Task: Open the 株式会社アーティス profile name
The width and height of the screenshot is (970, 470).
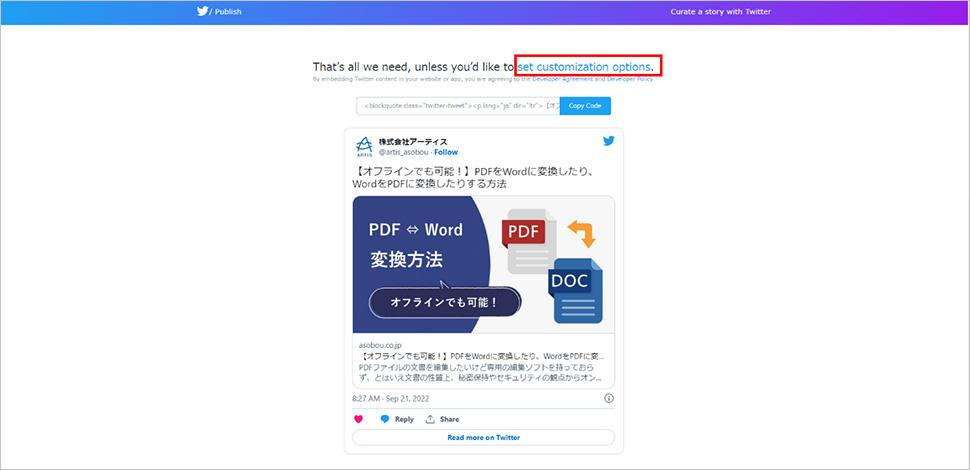Action: click(x=413, y=142)
